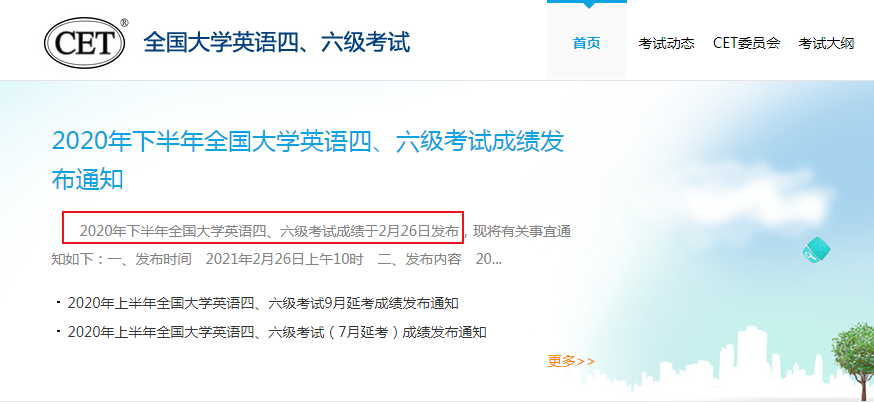Click the registered trademark symbol beside CET logo
Image resolution: width=874 pixels, height=402 pixels.
124,23
